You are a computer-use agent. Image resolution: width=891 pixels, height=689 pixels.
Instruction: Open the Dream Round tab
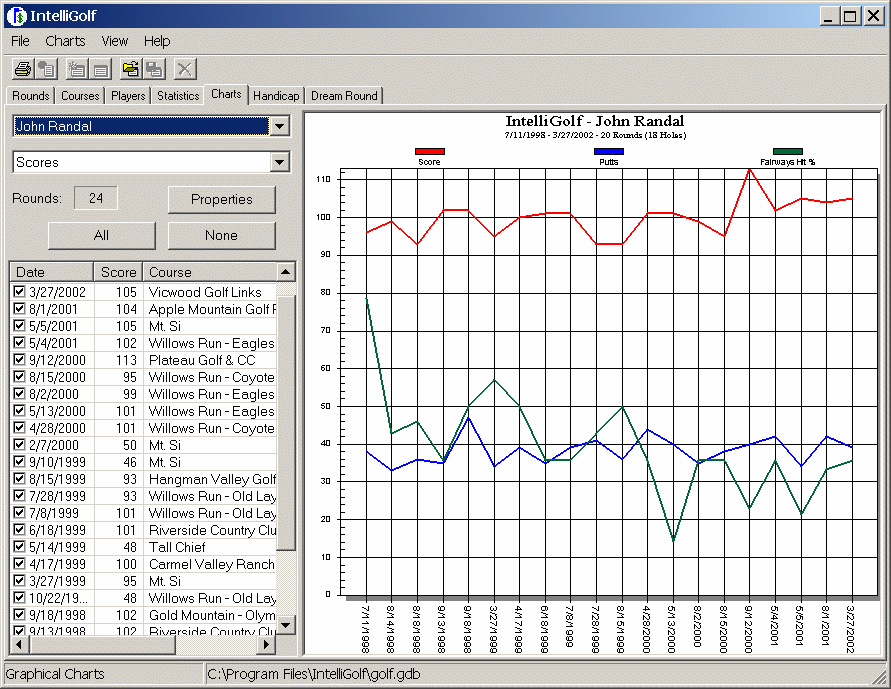coord(344,95)
